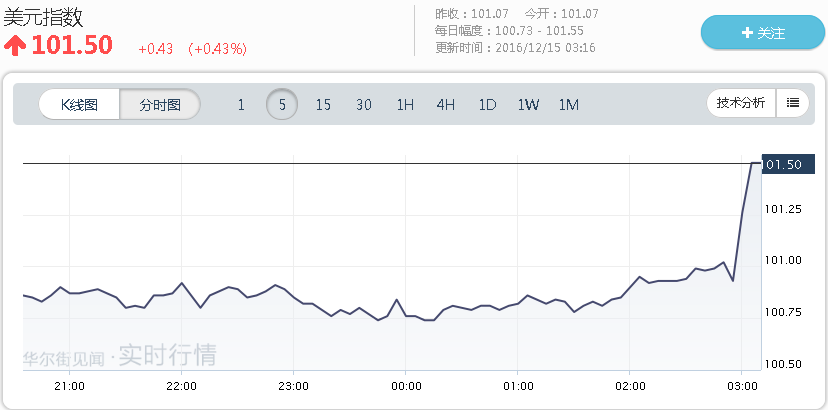Select the 1W timeframe
This screenshot has height=410, width=828.
[528, 104]
